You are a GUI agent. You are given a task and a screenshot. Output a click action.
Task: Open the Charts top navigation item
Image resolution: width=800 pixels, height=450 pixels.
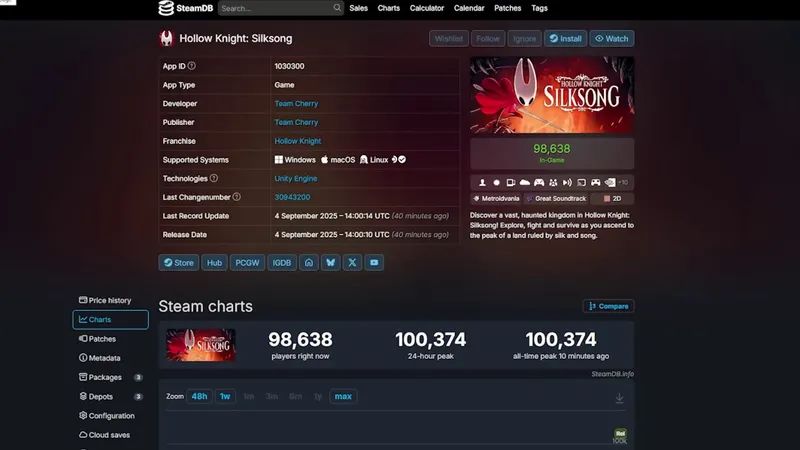(x=389, y=8)
